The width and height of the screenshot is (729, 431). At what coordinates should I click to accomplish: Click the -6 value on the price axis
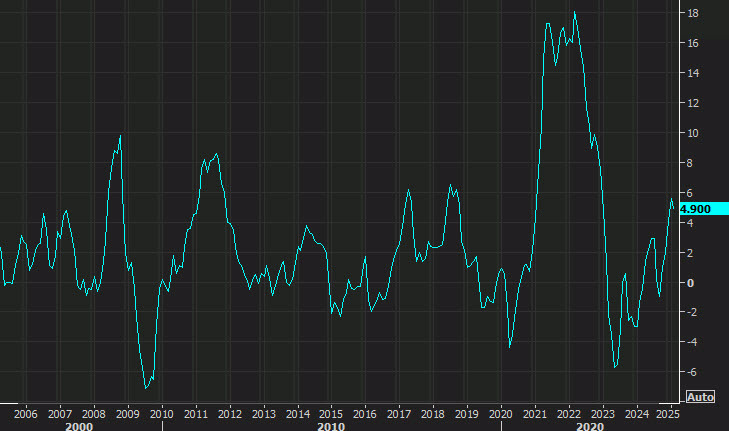click(x=692, y=372)
